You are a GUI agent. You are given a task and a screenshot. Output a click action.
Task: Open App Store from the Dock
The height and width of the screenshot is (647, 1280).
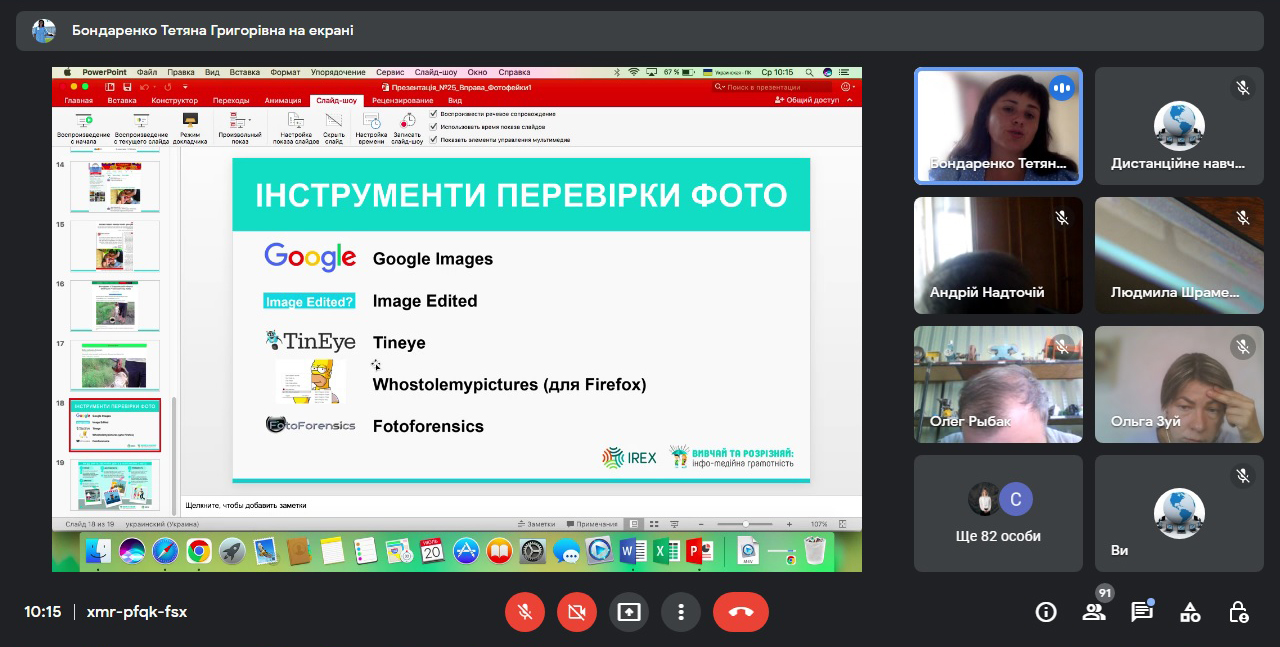click(465, 551)
